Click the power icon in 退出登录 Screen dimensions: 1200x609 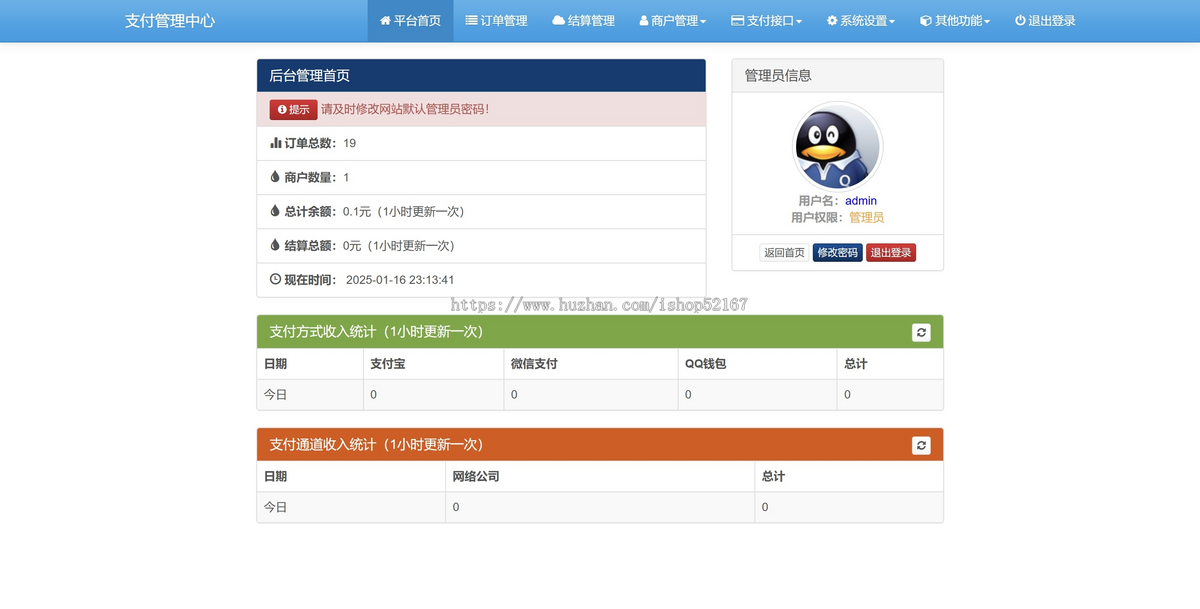tap(1020, 20)
